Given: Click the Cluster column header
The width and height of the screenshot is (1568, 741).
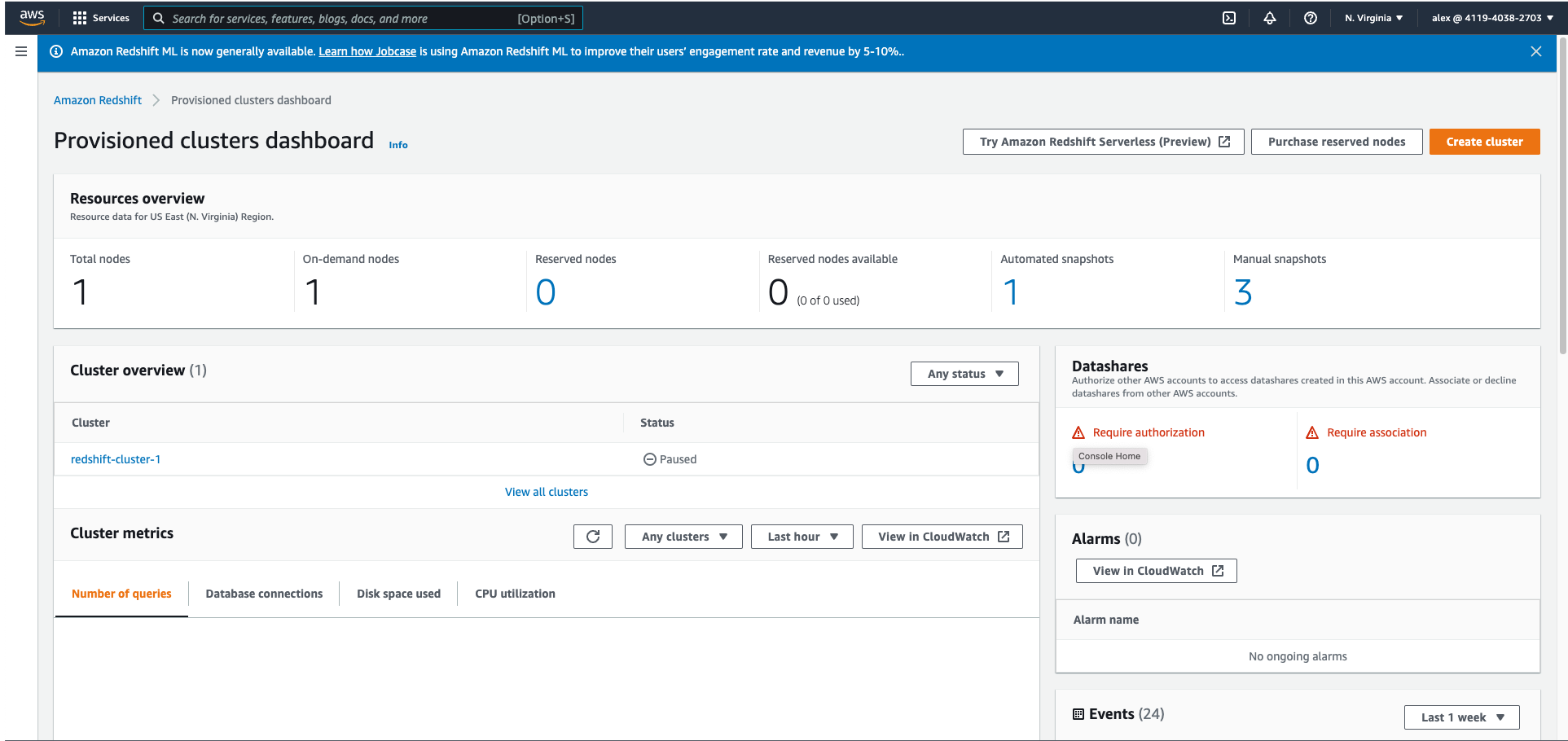Looking at the screenshot, I should tap(90, 423).
